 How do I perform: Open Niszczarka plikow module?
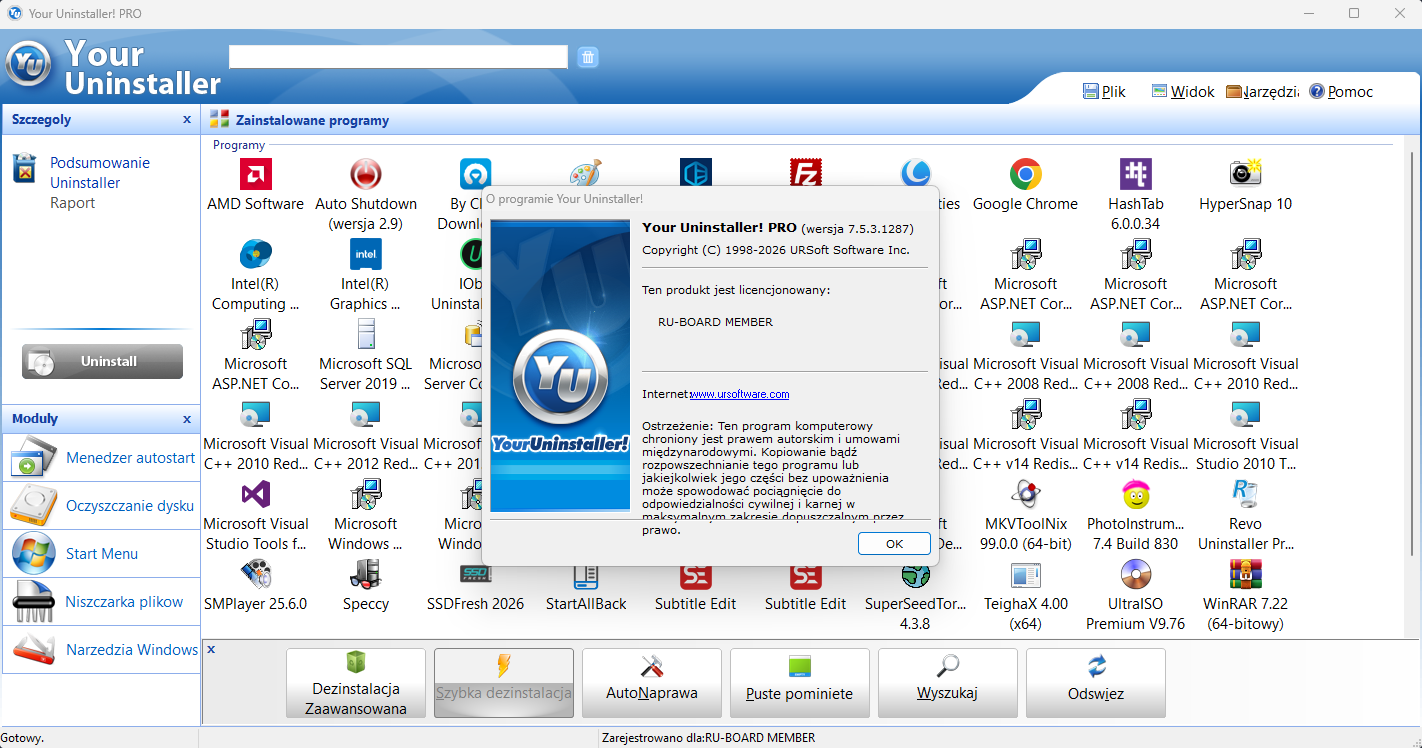(101, 602)
